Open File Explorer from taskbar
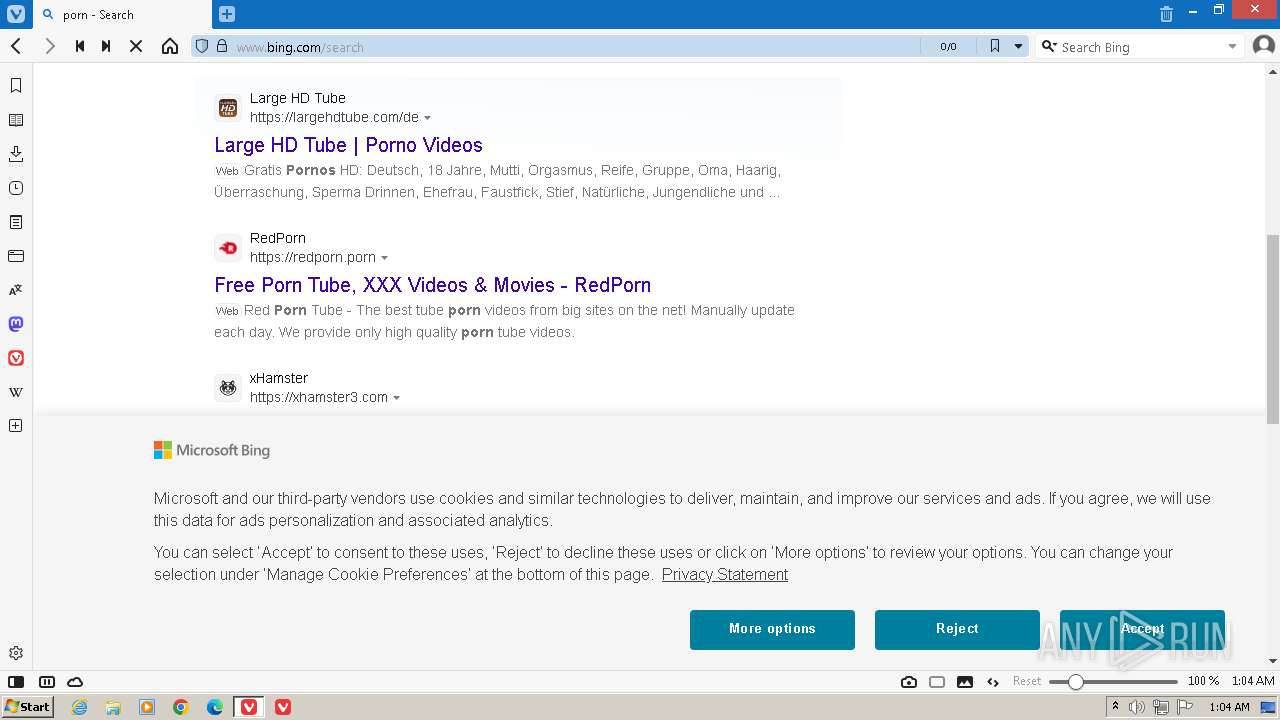Screen dimensions: 1280x720 (x=113, y=707)
